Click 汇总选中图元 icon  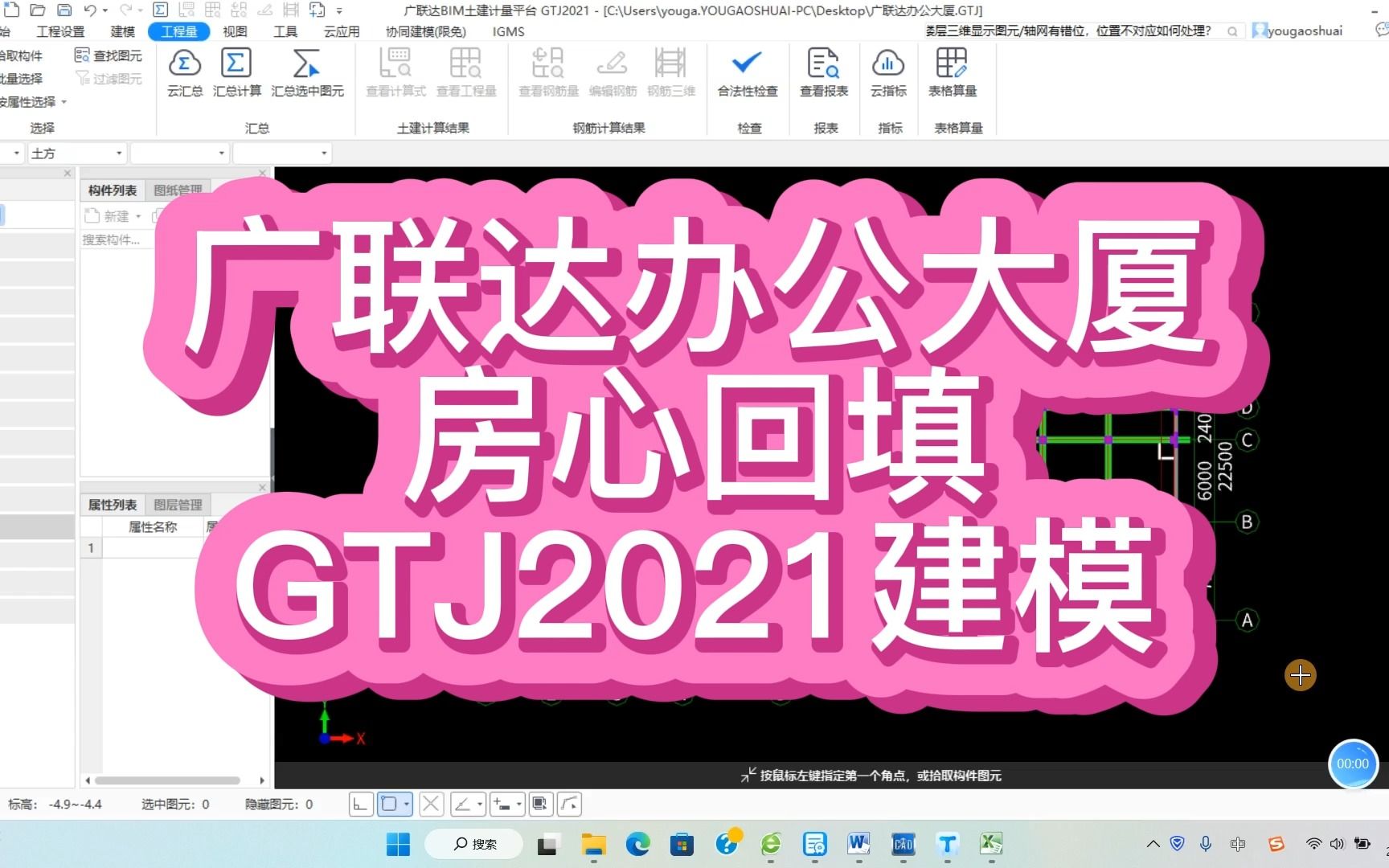click(x=307, y=72)
